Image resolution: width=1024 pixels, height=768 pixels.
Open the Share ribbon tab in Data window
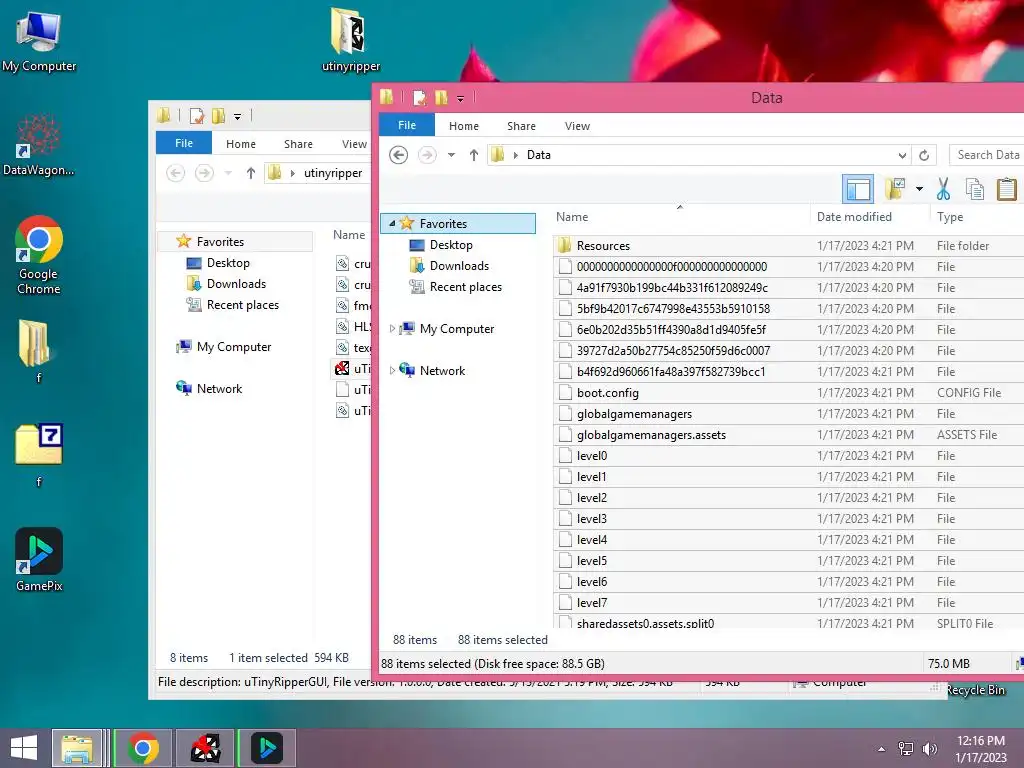click(x=521, y=126)
